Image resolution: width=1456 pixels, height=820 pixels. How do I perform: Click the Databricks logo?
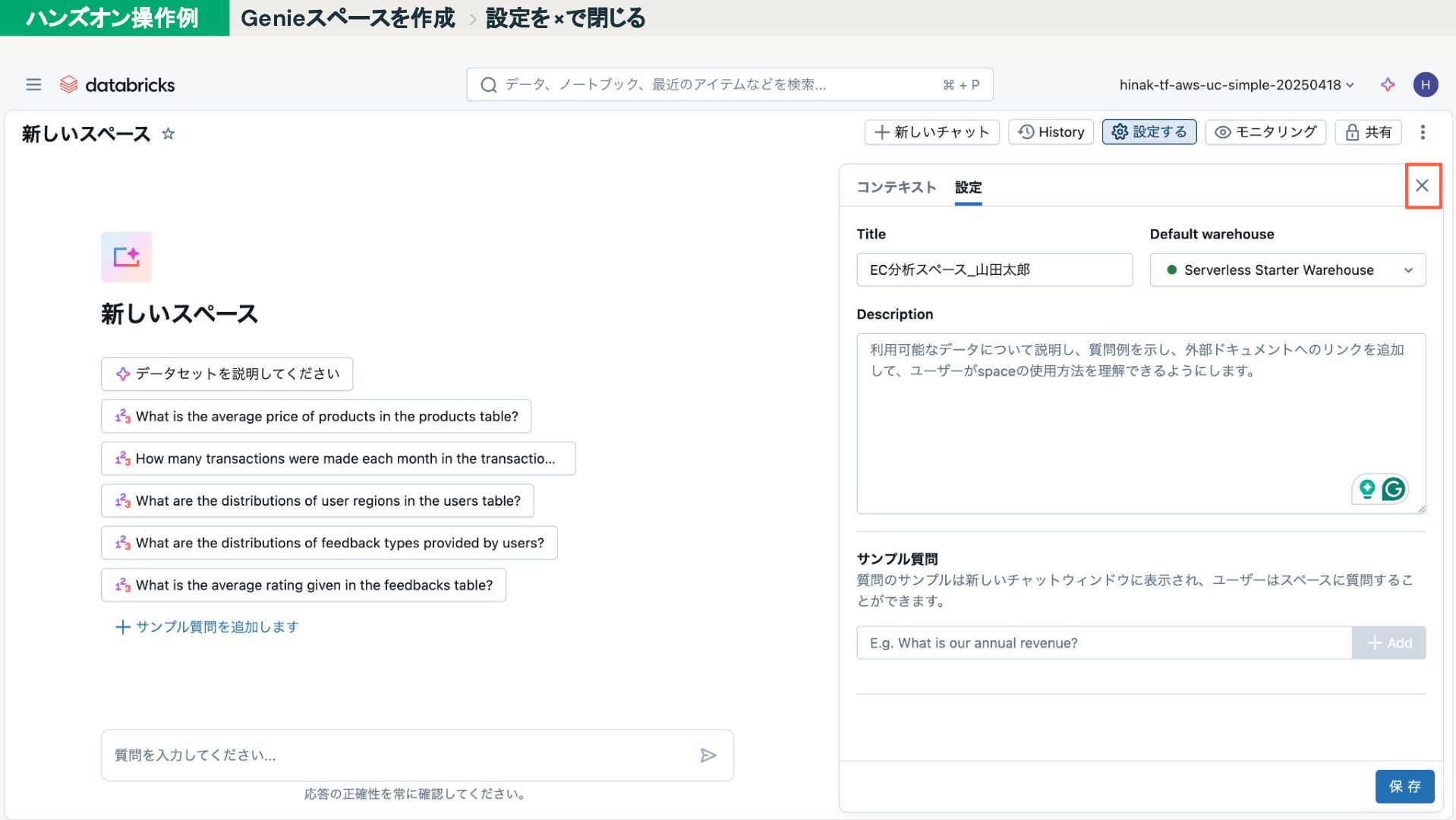[118, 85]
